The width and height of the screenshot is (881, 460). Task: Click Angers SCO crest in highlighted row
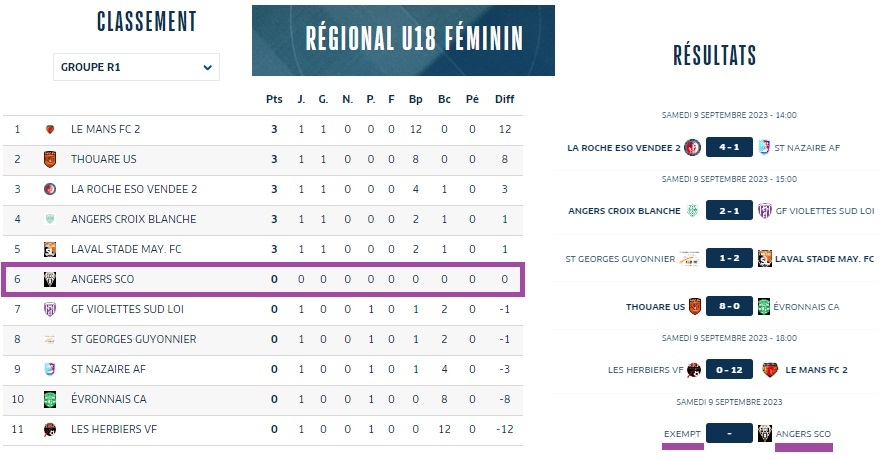(x=50, y=279)
